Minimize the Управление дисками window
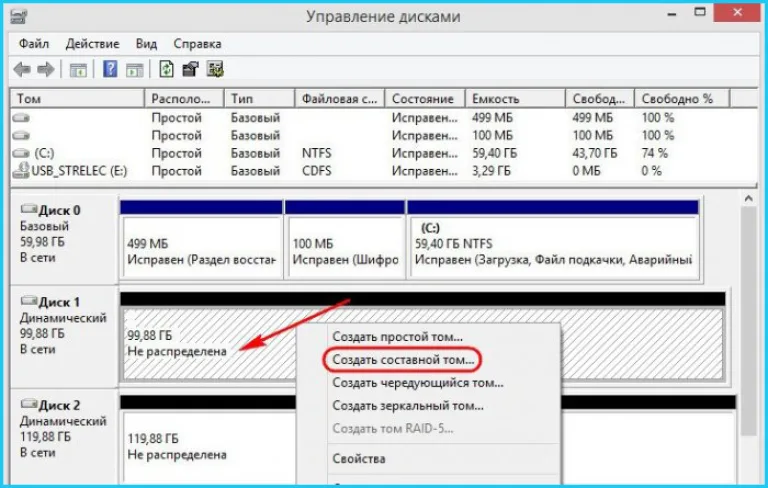 [x=672, y=14]
